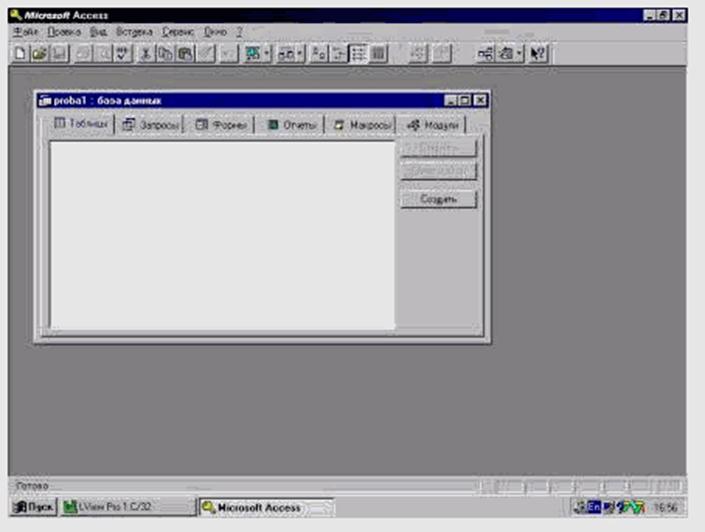This screenshot has width=705, height=532.
Task: Open the Вставка menu
Action: pos(134,32)
